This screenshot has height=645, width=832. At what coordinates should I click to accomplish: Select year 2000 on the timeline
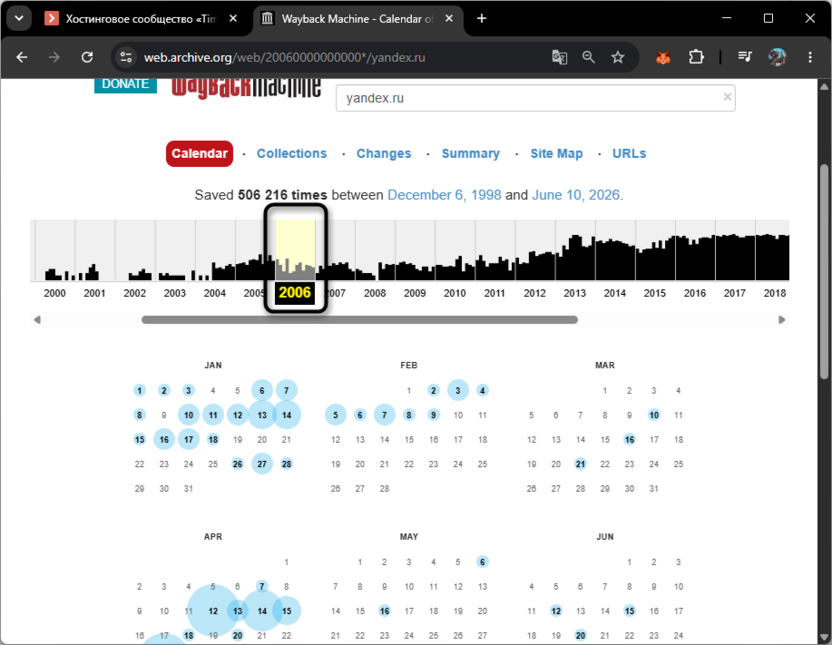pos(55,293)
